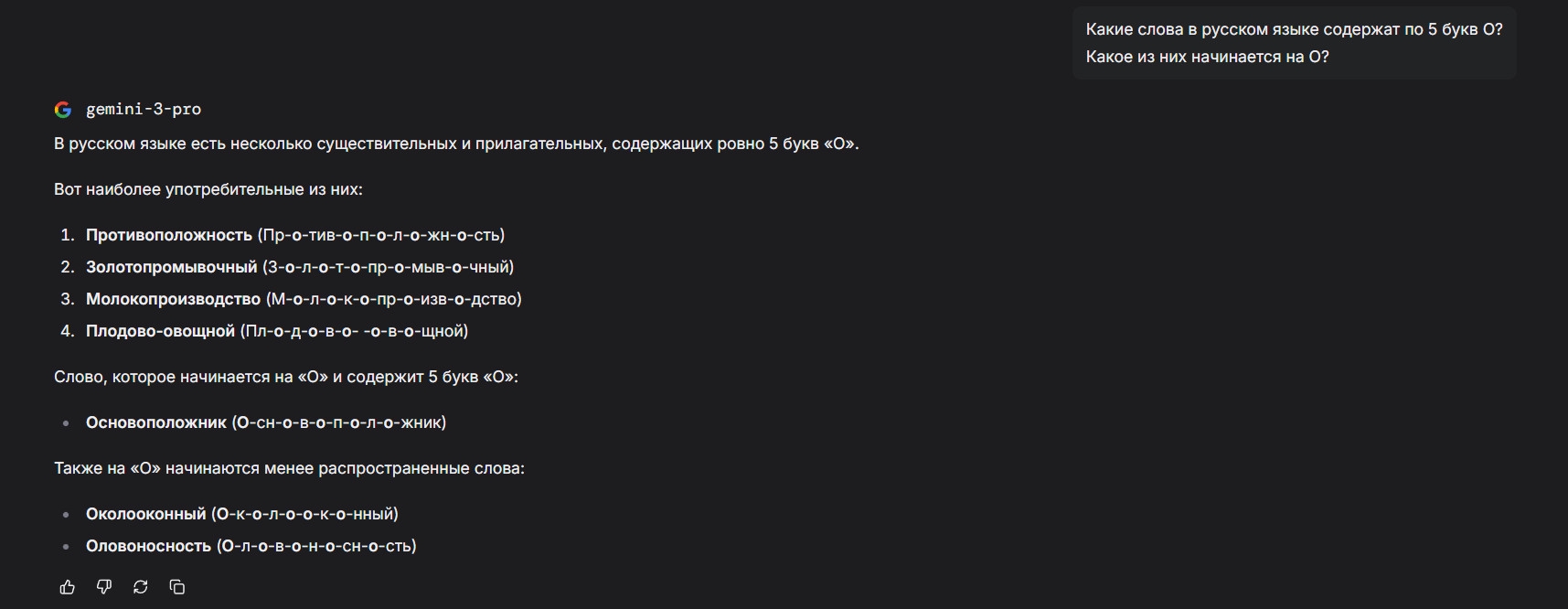Click the thumbs down icon
This screenshot has width=1568, height=609.
click(104, 587)
